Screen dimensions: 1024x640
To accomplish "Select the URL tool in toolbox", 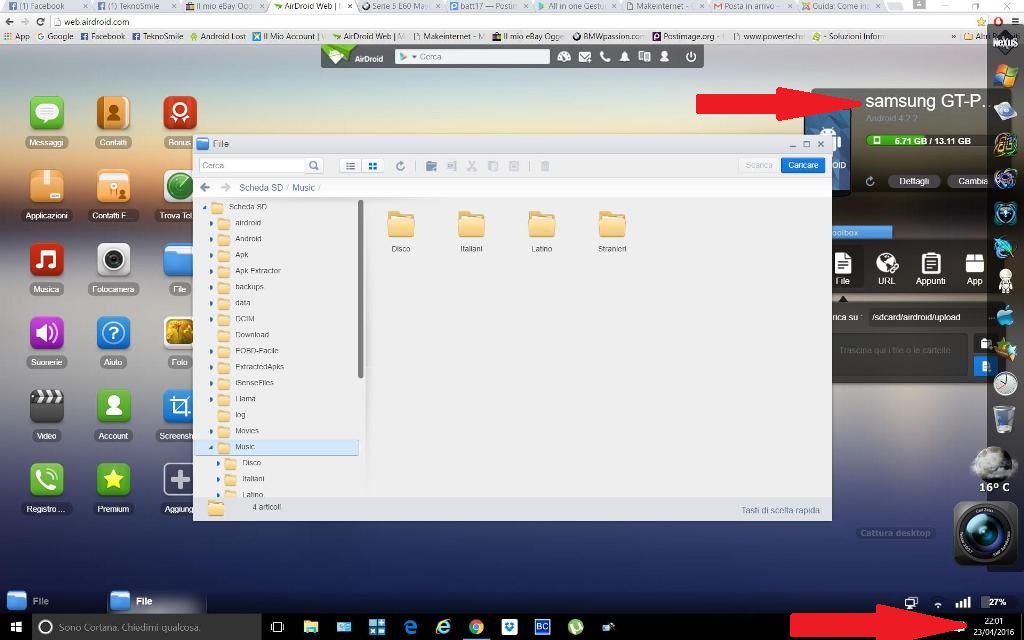I will click(886, 265).
